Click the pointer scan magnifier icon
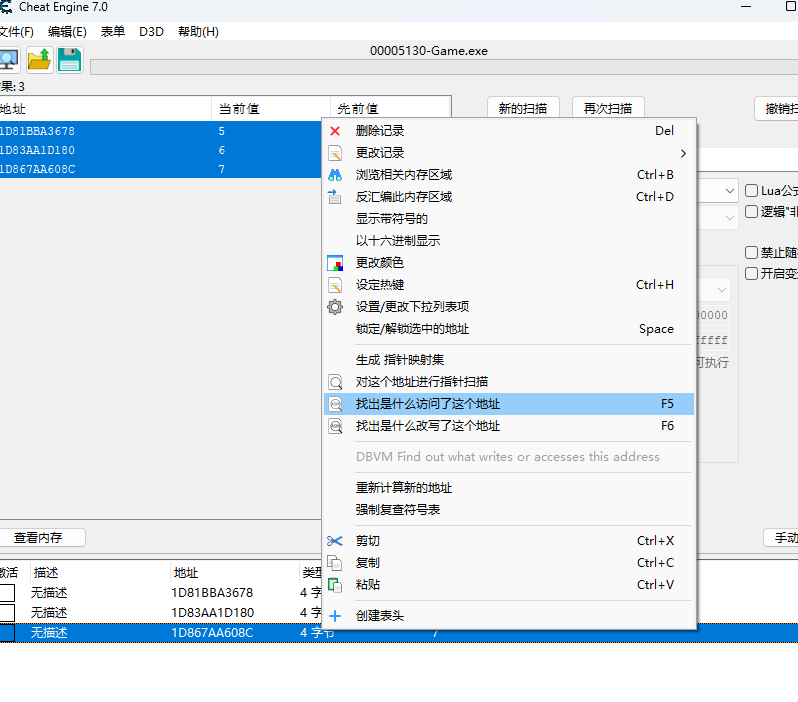Screen dimensions: 798x702 pos(335,382)
